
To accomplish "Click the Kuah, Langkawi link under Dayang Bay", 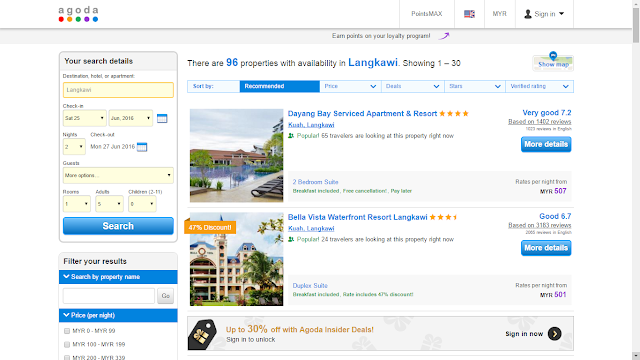I will click(x=311, y=125).
